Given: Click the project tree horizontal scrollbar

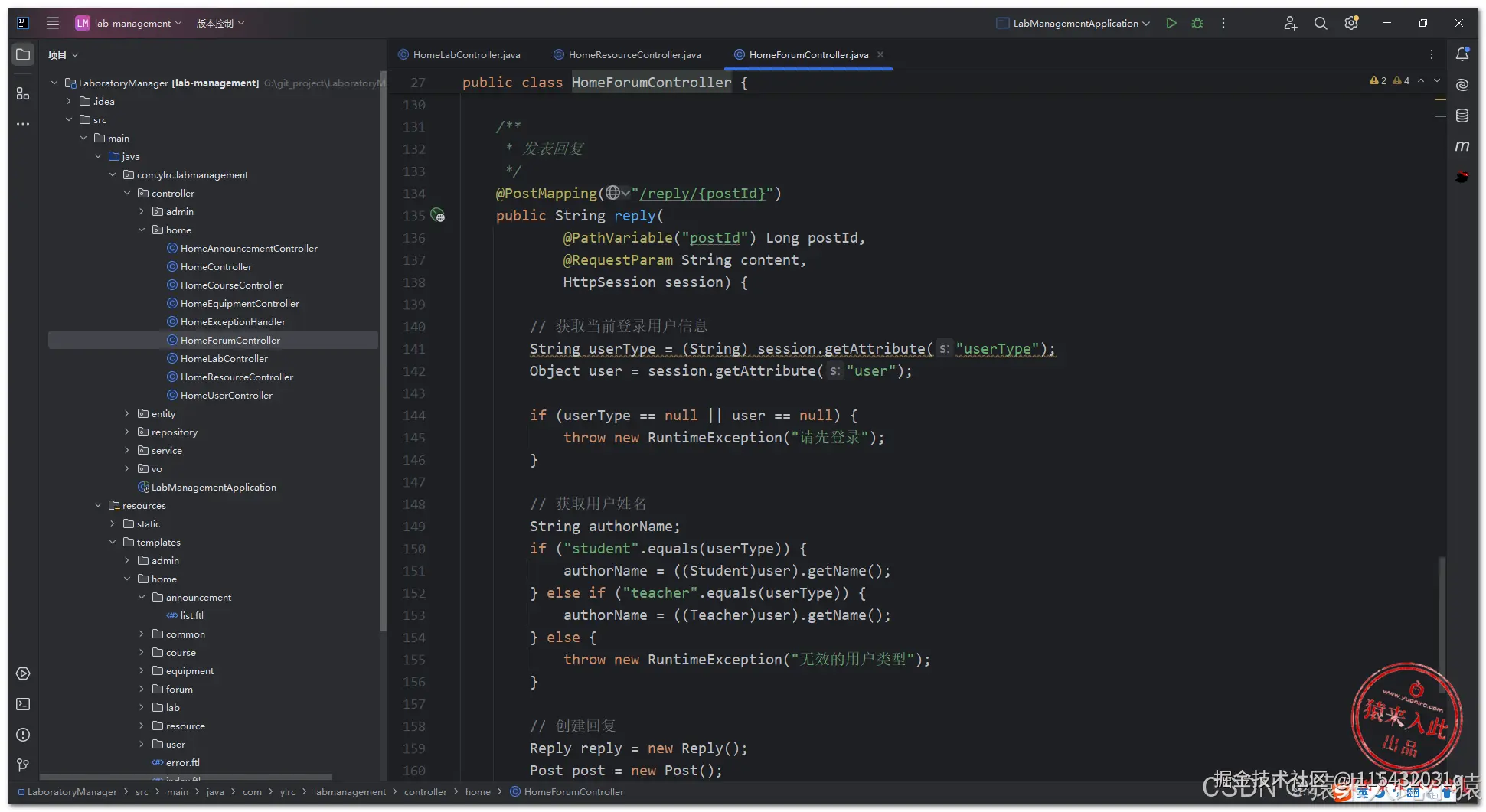Looking at the screenshot, I should [187, 776].
